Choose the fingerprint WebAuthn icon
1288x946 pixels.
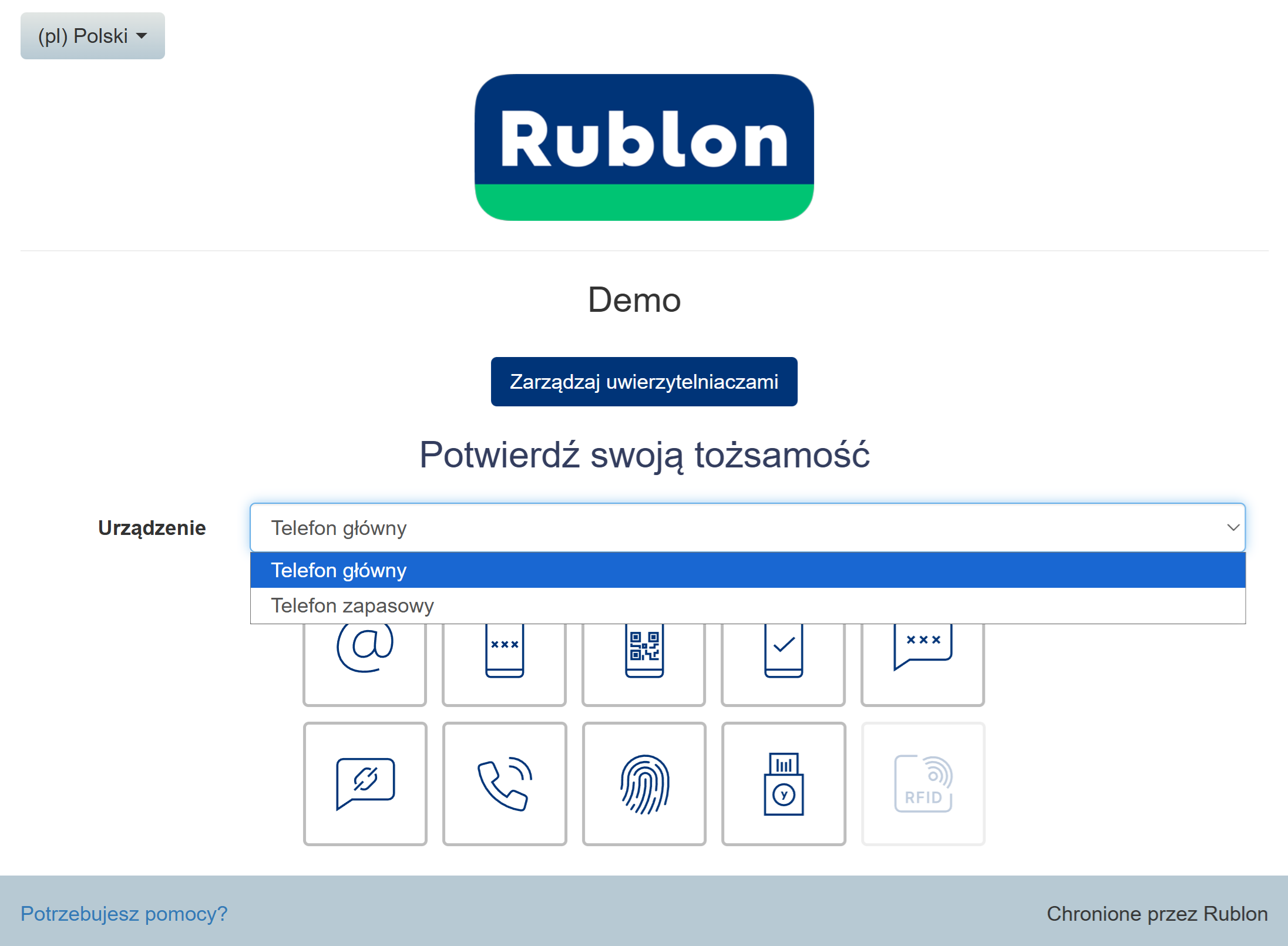coord(644,783)
